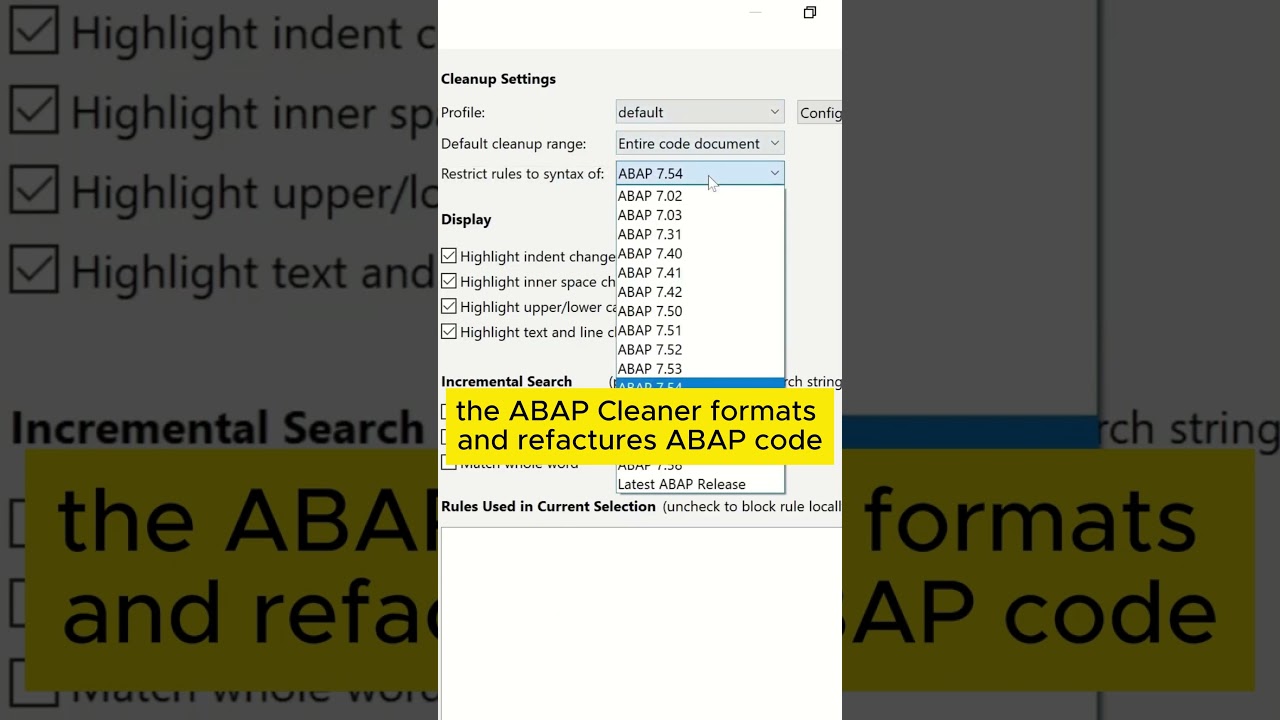Expand the Default cleanup range dropdown
This screenshot has width=1280, height=720.
[699, 143]
